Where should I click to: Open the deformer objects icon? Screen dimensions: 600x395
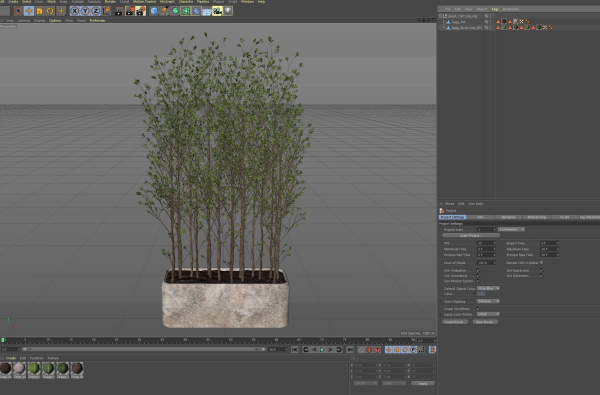[196, 11]
